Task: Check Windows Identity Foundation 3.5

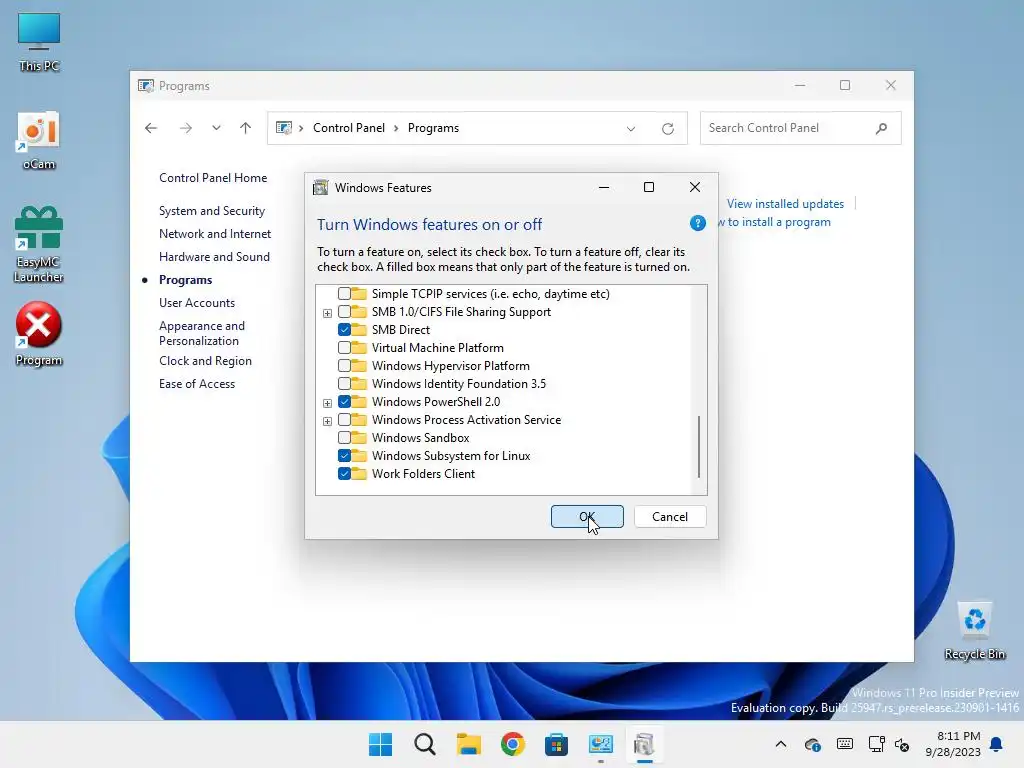Action: tap(344, 384)
